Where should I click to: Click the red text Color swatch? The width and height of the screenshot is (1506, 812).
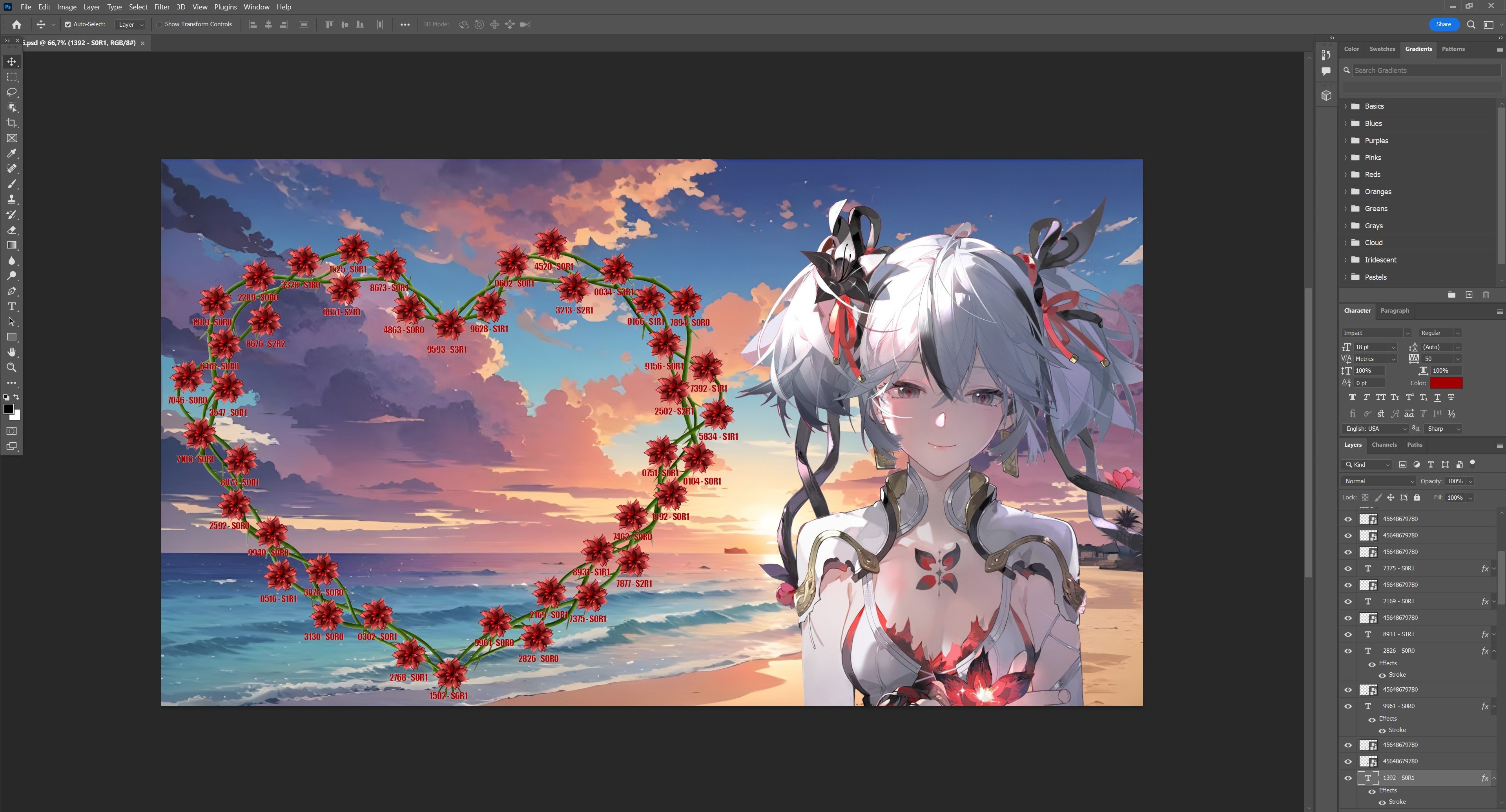point(1446,384)
